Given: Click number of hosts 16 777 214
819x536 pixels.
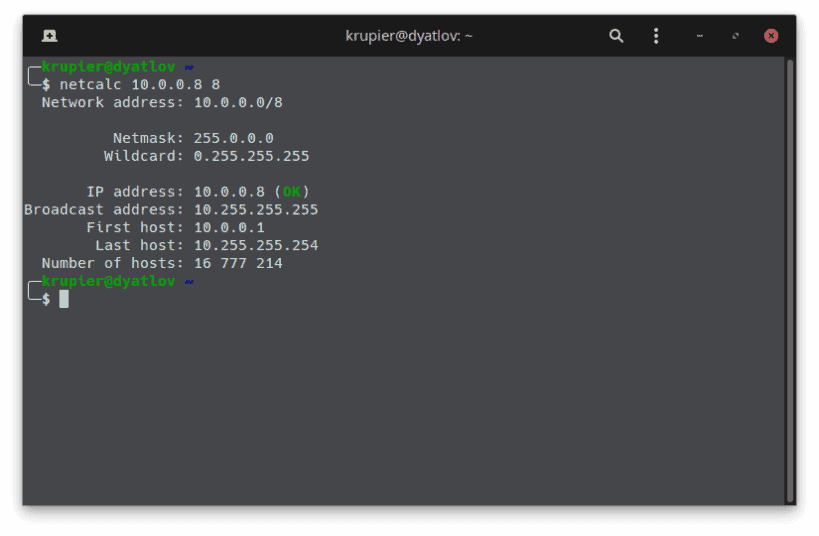Looking at the screenshot, I should (238, 263).
